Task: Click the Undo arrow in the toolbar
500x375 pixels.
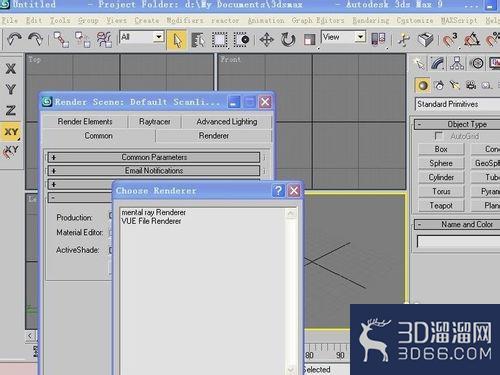Action: click(14, 39)
